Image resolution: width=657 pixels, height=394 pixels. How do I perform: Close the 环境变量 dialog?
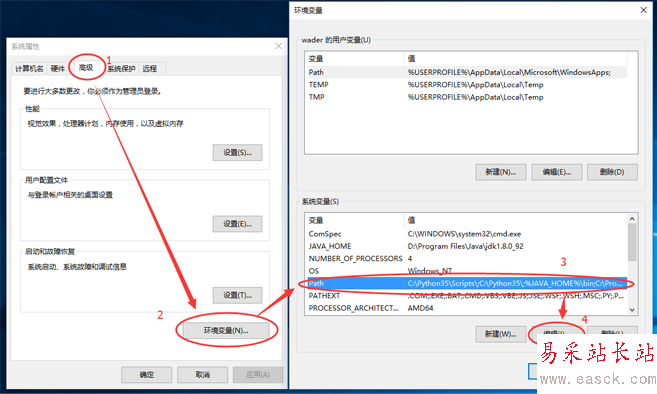tap(644, 10)
